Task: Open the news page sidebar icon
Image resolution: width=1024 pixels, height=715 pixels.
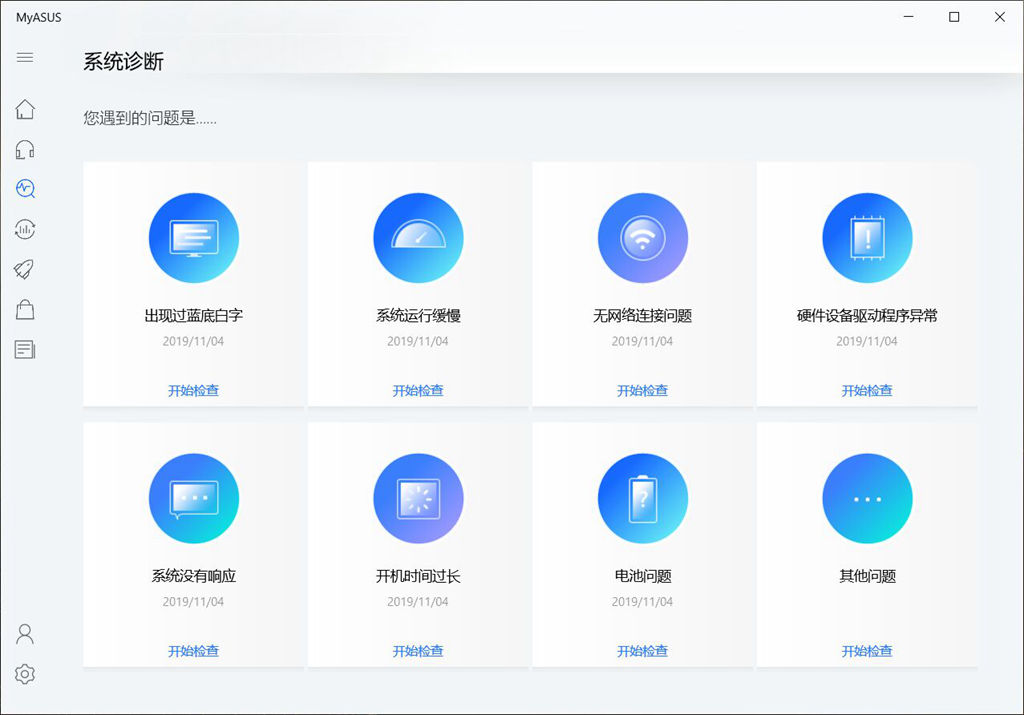Action: coord(25,349)
